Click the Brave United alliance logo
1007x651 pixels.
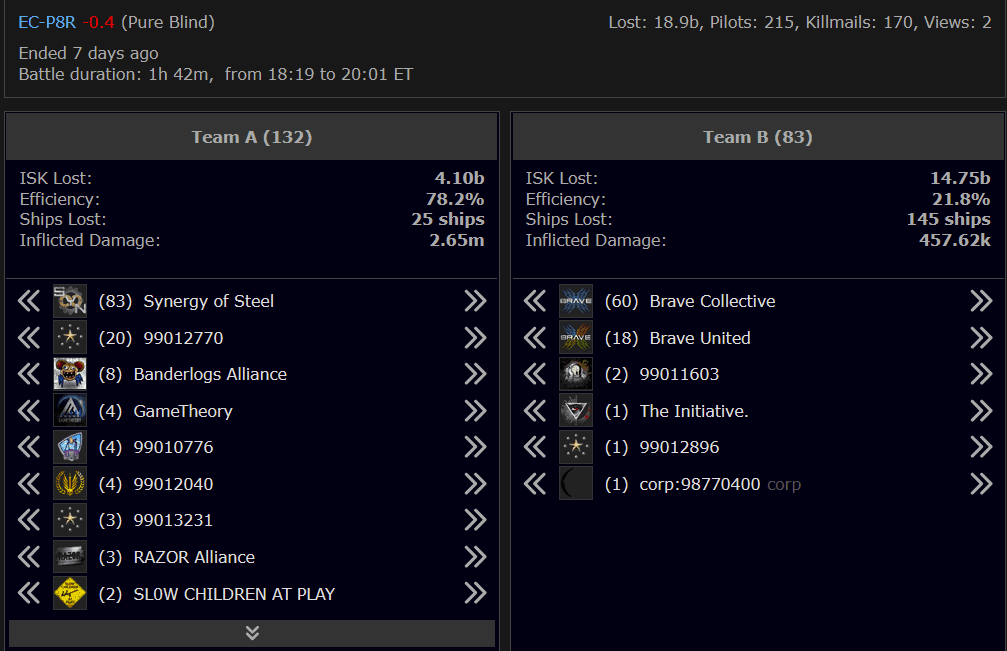point(576,338)
